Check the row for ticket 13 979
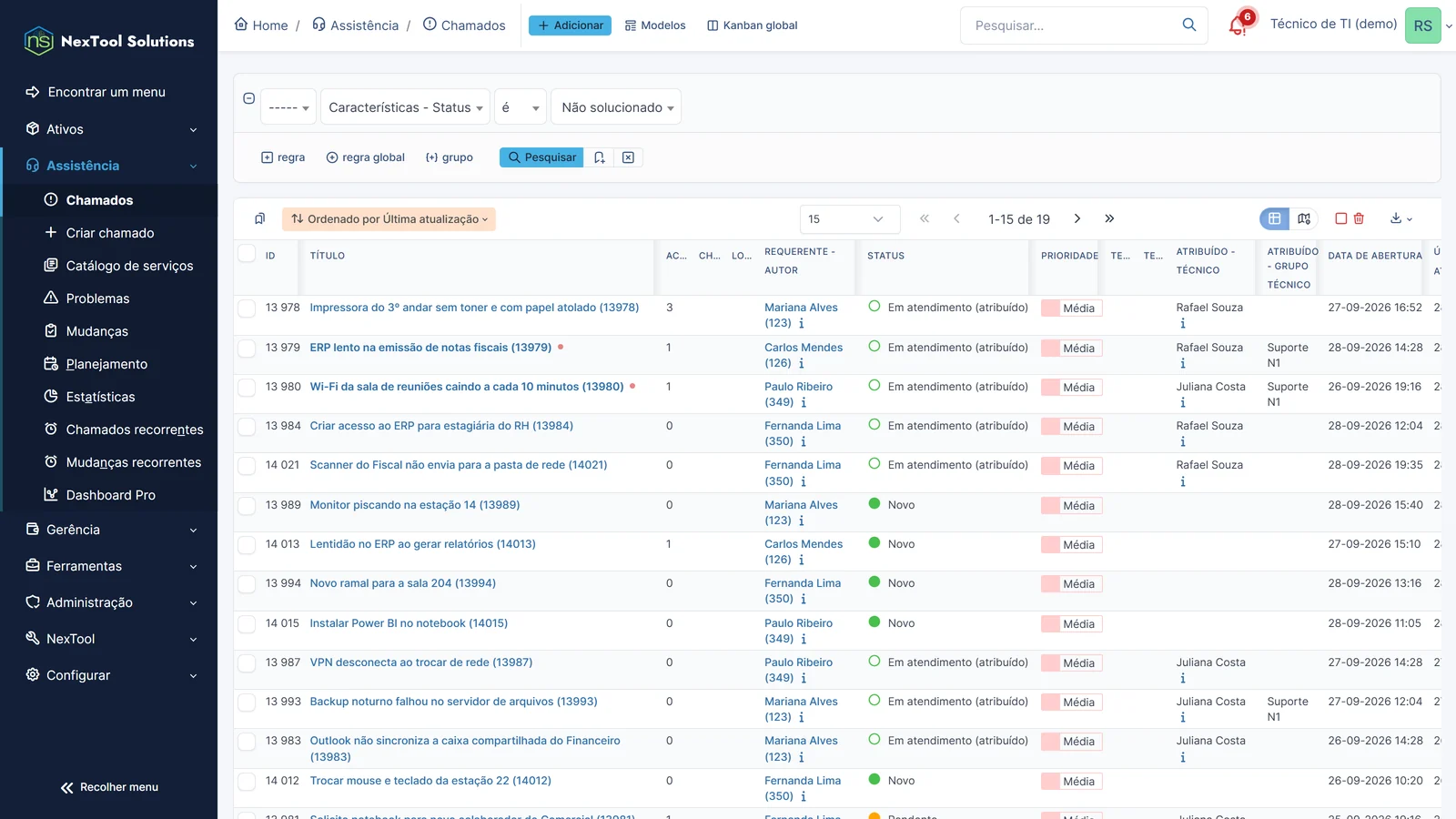The width and height of the screenshot is (1456, 819). 247,348
